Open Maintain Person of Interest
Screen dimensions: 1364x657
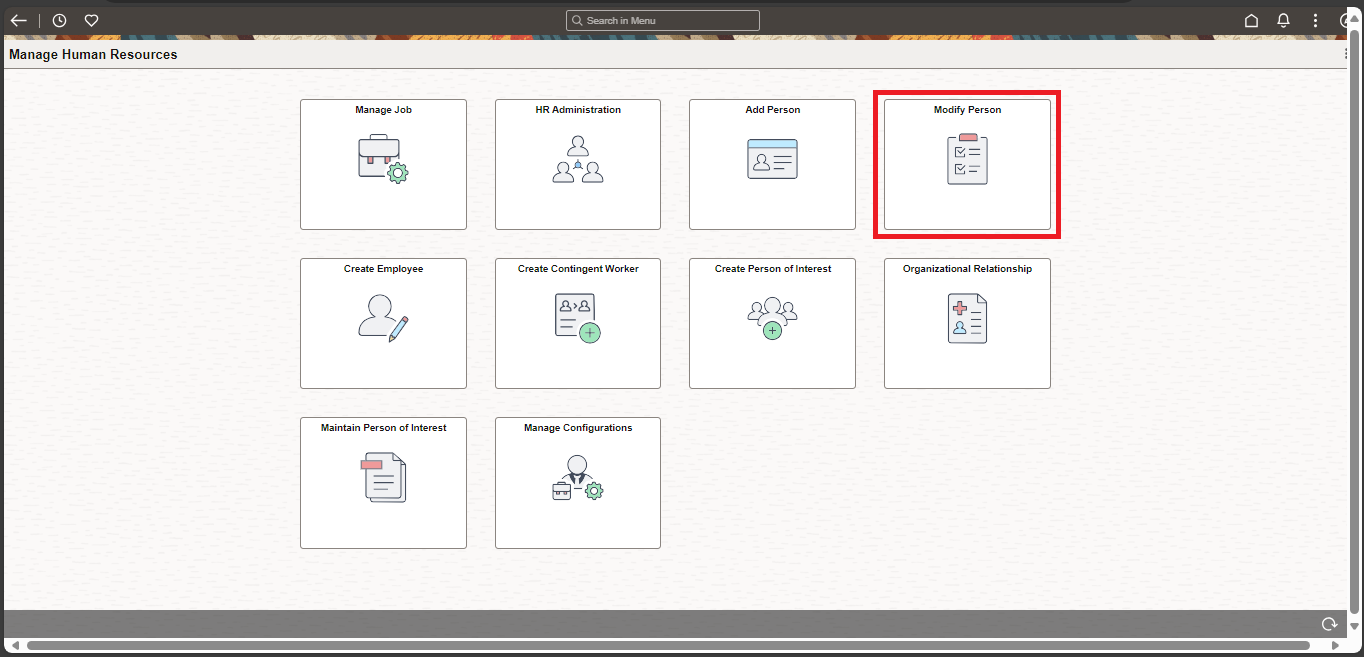point(383,483)
